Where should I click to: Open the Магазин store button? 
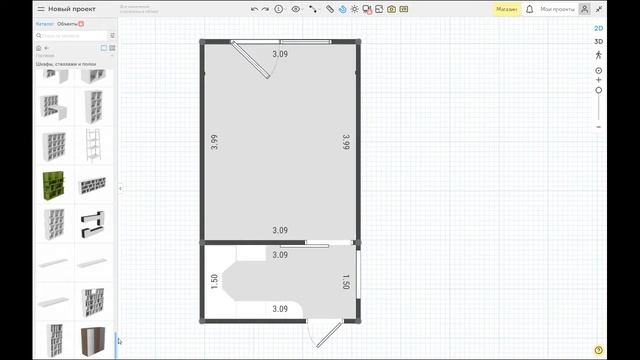(507, 9)
